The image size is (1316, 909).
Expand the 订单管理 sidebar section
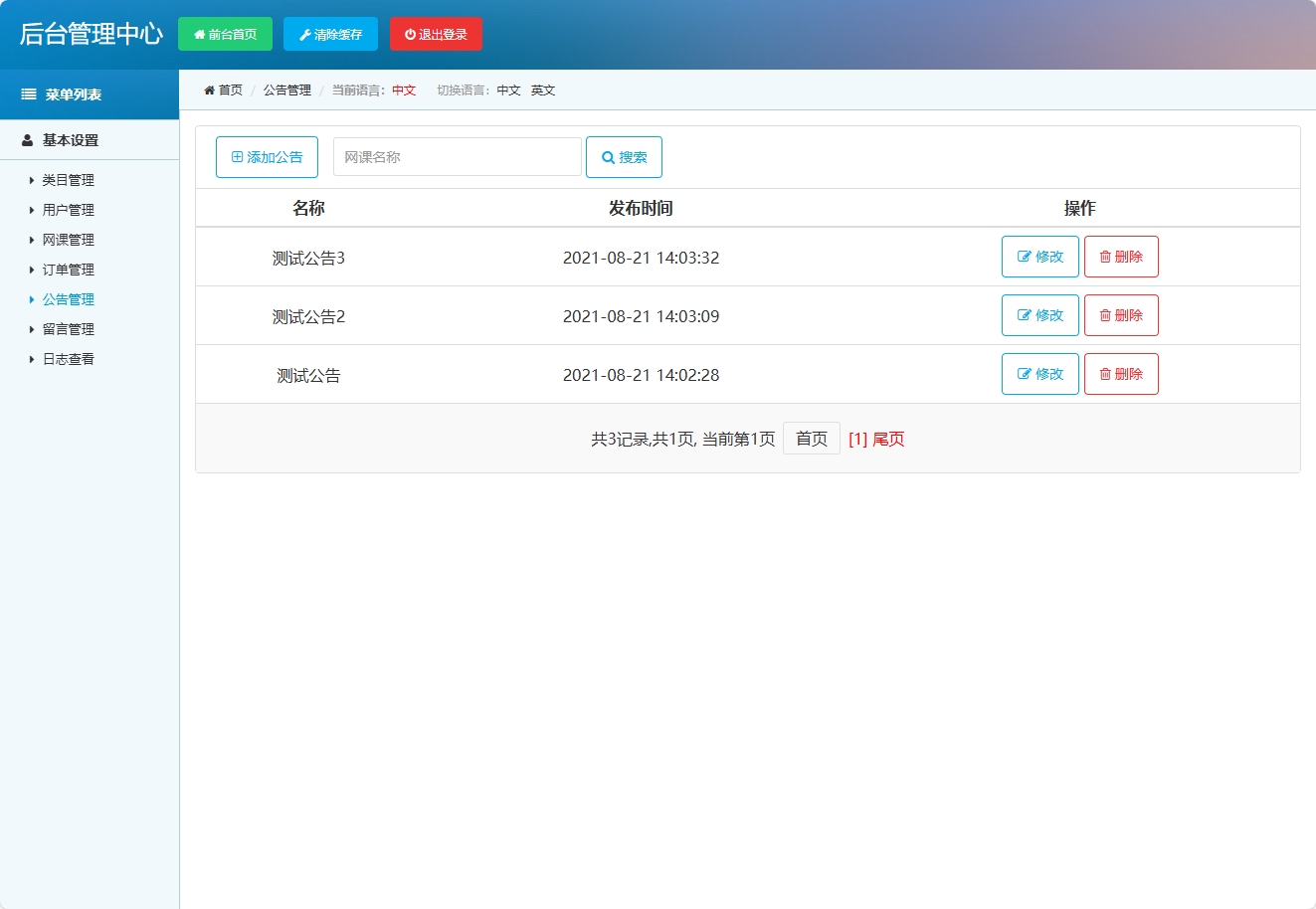pos(67,270)
